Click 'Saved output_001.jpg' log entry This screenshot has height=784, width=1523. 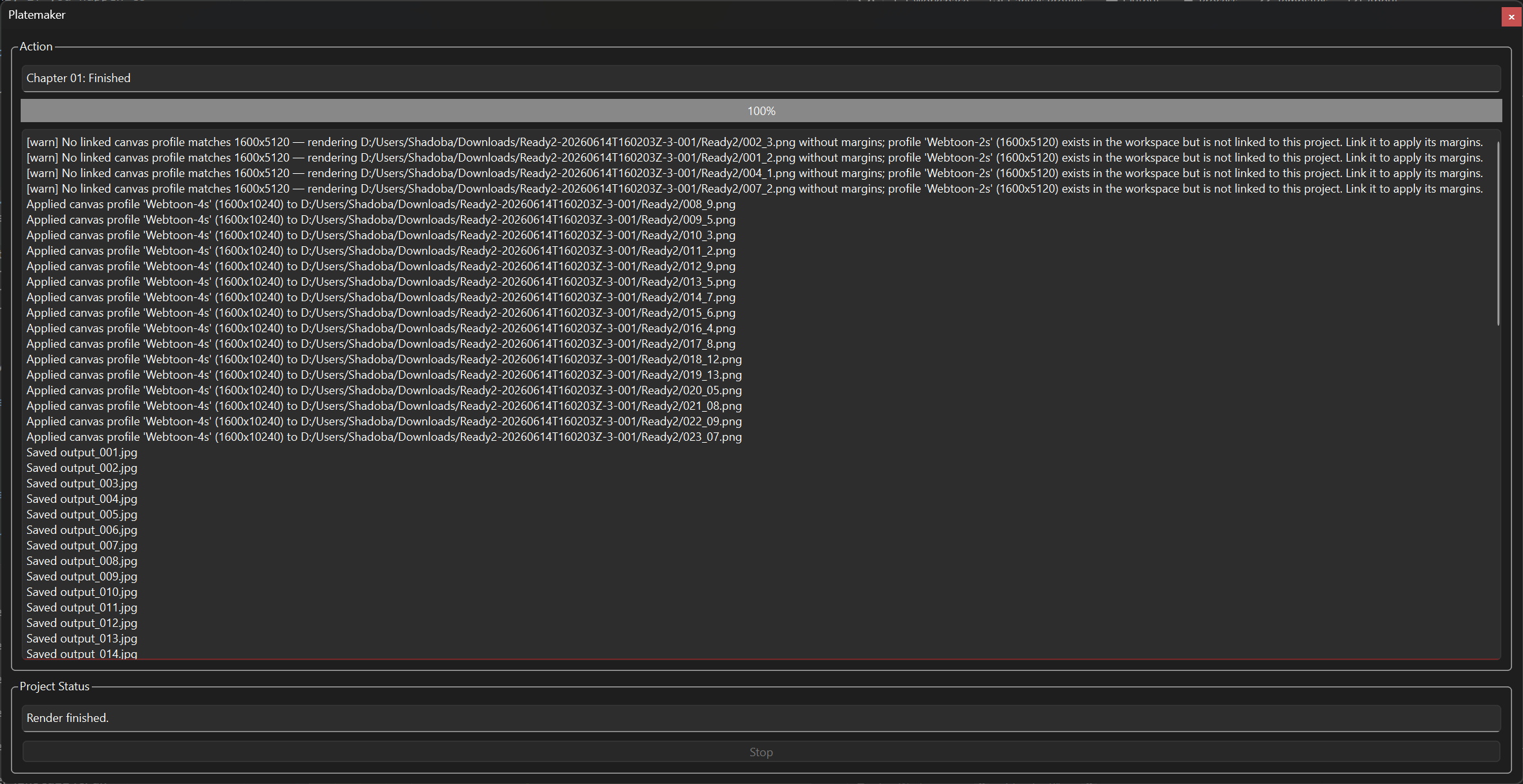tap(82, 452)
